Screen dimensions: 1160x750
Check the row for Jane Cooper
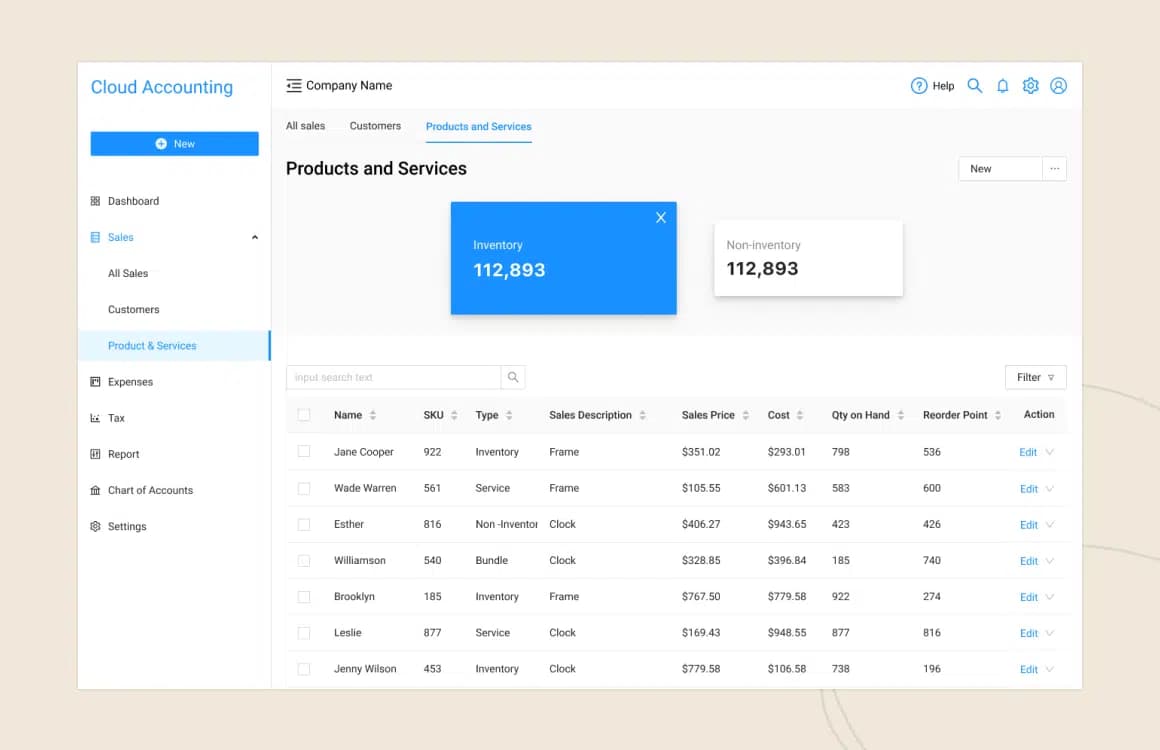pos(304,452)
